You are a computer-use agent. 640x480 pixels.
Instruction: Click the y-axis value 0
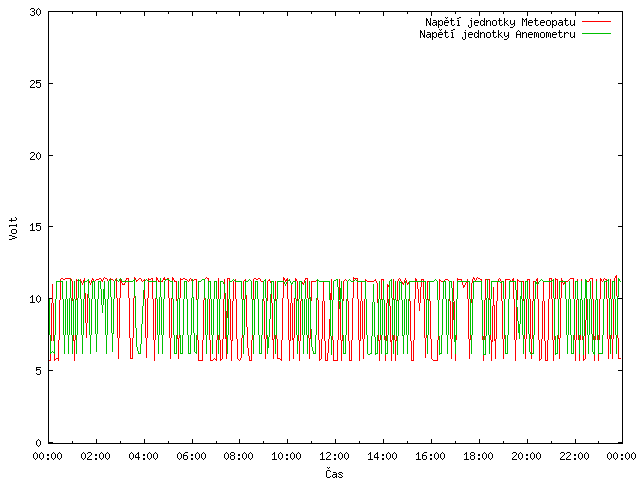click(38, 443)
